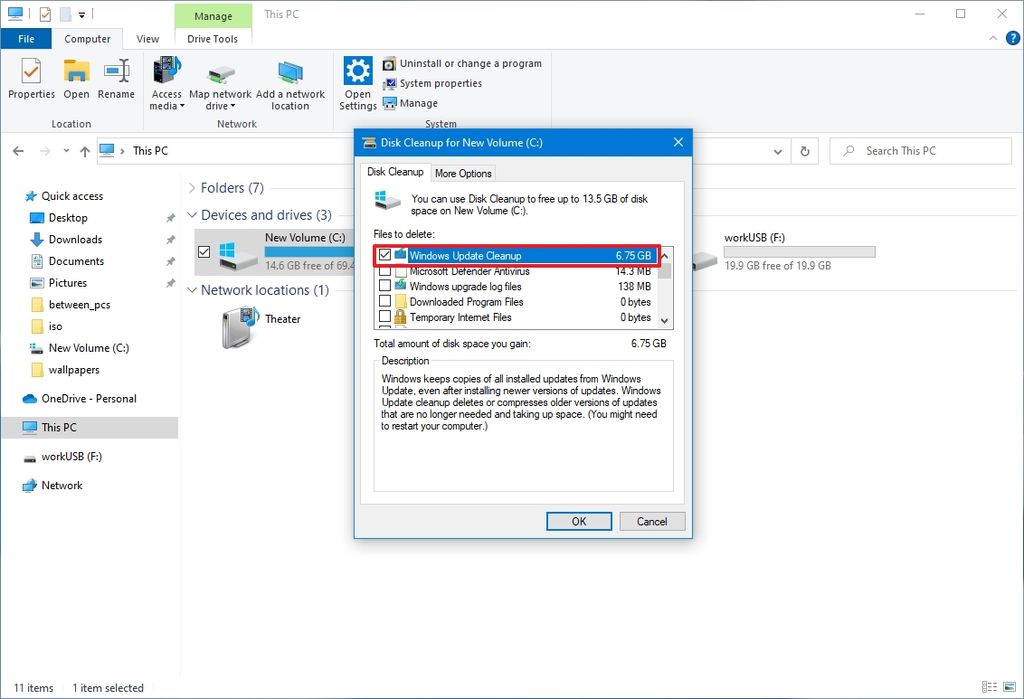Click the refresh icon beside the address bar
This screenshot has height=699, width=1024.
pyautogui.click(x=805, y=150)
